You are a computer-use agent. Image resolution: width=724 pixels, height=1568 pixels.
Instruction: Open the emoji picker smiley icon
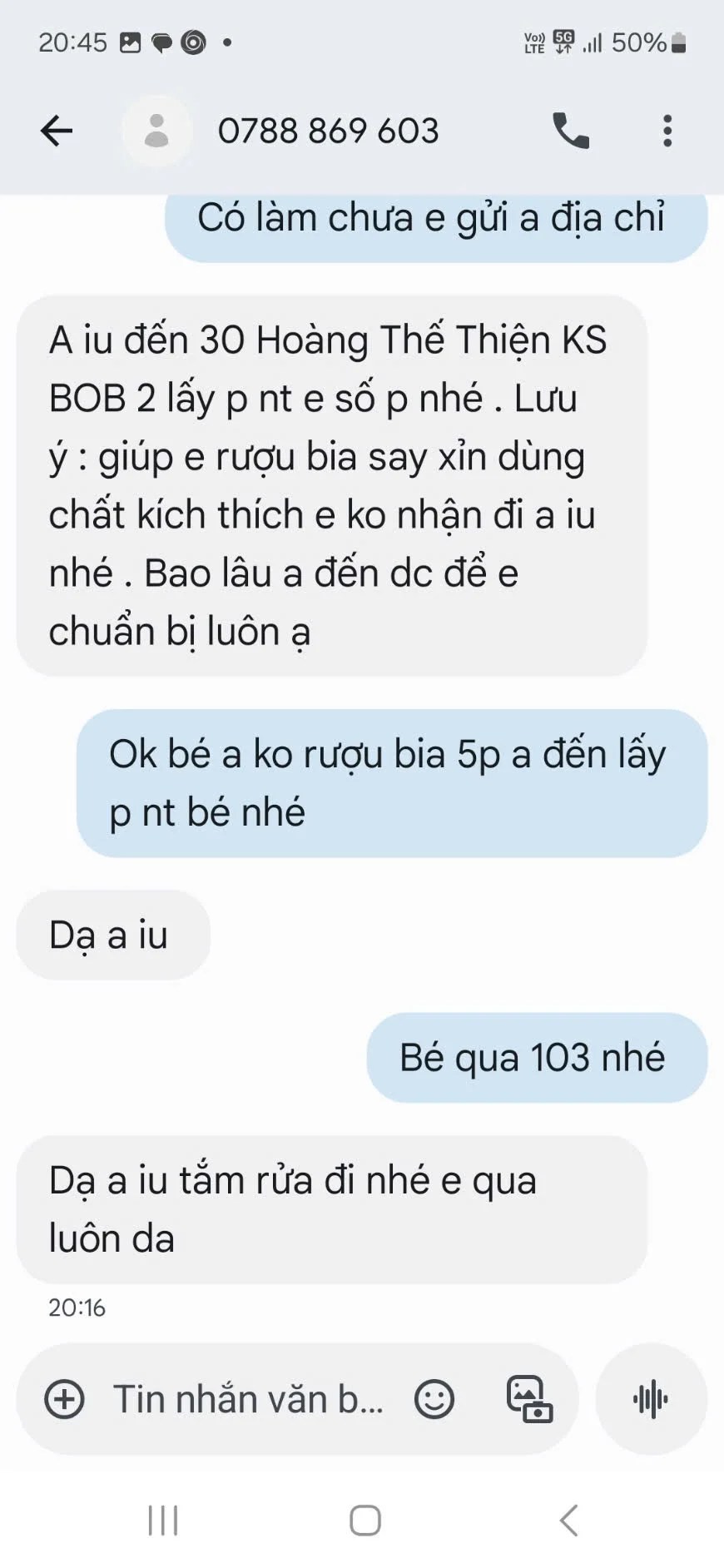click(x=434, y=1398)
